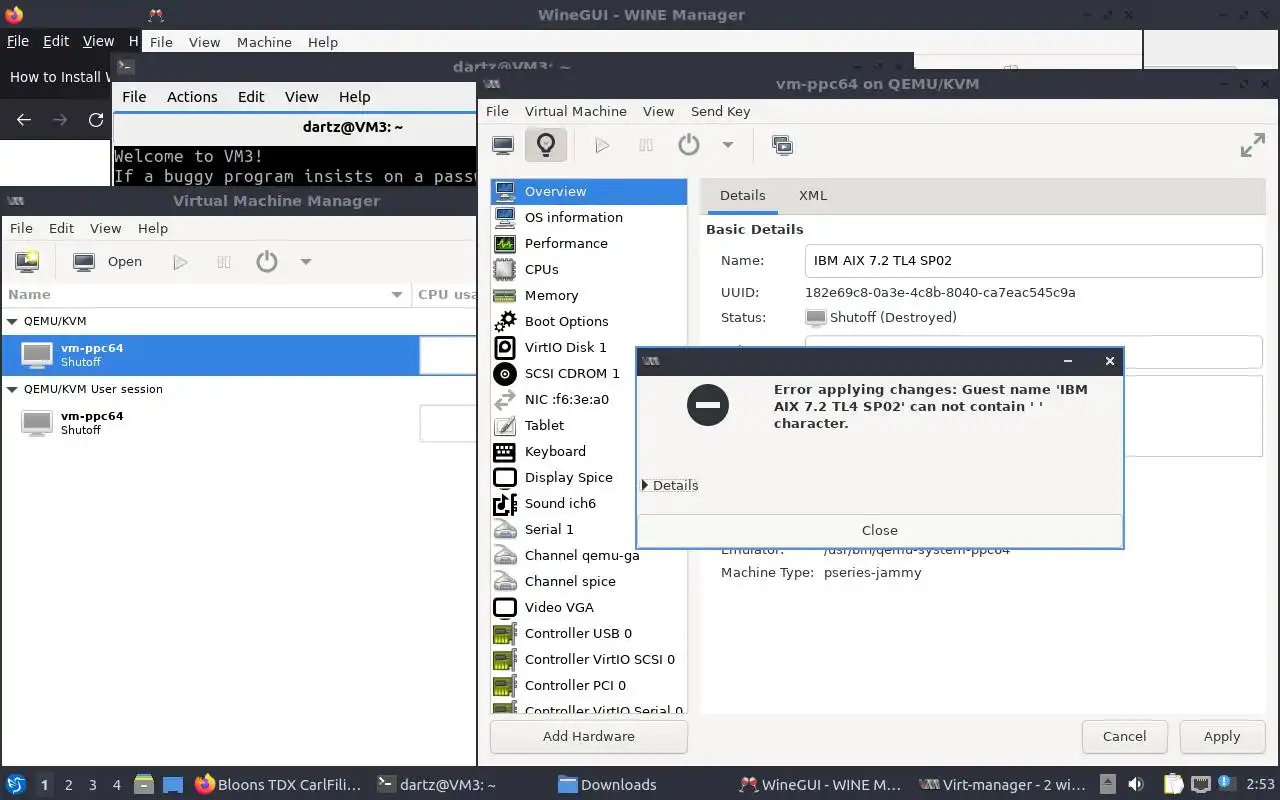1280x800 pixels.
Task: Open Edit menu in Virtual Machine Manager
Action: coord(61,228)
